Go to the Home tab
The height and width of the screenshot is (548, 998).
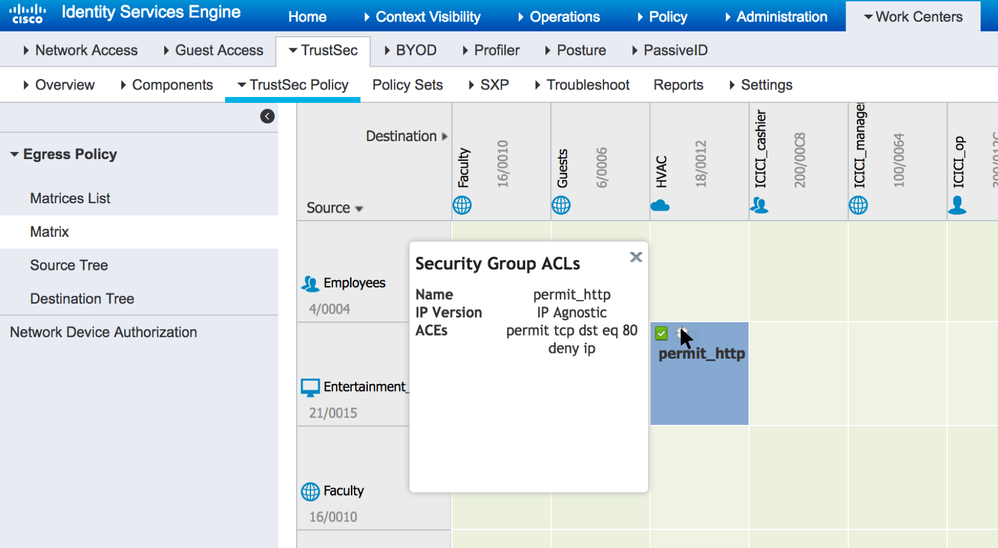click(307, 17)
